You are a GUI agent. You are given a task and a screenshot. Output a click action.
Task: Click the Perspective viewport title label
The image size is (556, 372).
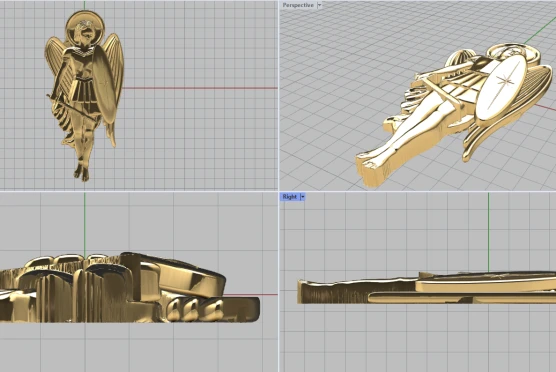(x=298, y=5)
